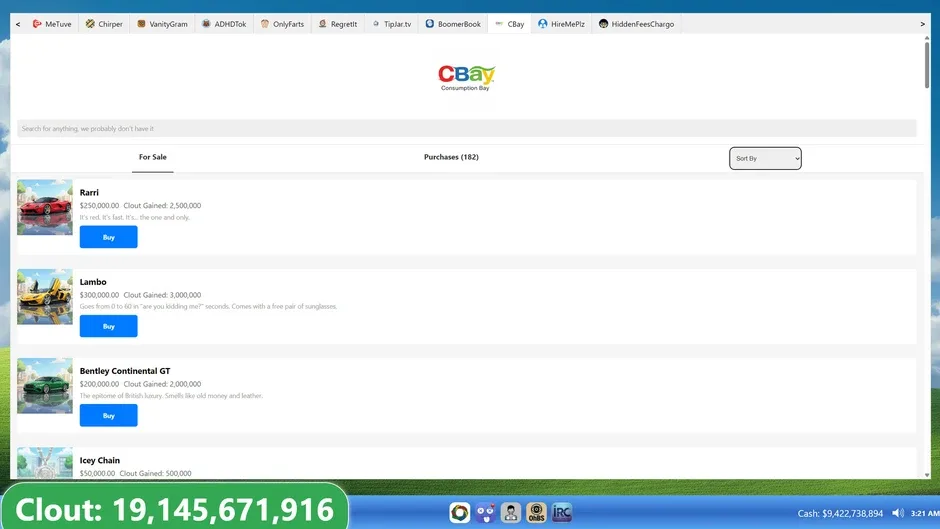Click the OnlyFarts tab icon
940x529 pixels.
pyautogui.click(x=264, y=24)
